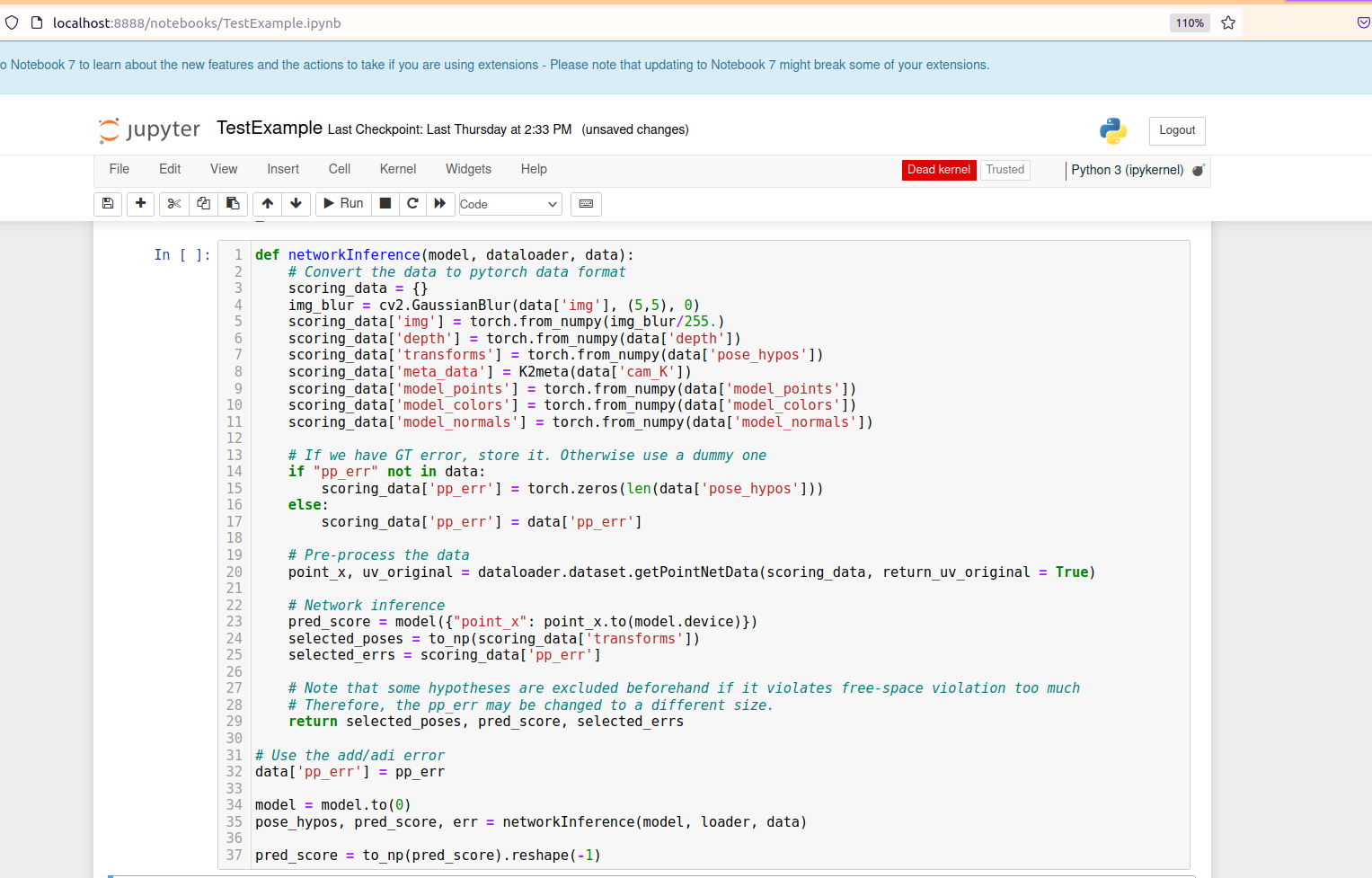This screenshot has height=878, width=1372.
Task: Insert a new cell below
Action: 140,204
